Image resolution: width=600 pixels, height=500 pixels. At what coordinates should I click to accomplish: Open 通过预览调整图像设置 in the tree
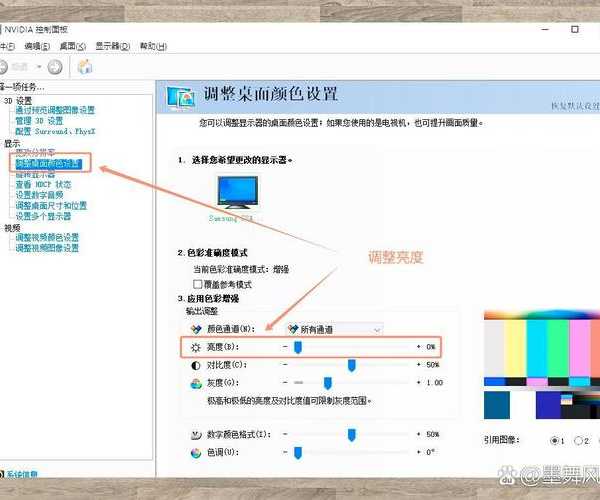click(x=55, y=110)
